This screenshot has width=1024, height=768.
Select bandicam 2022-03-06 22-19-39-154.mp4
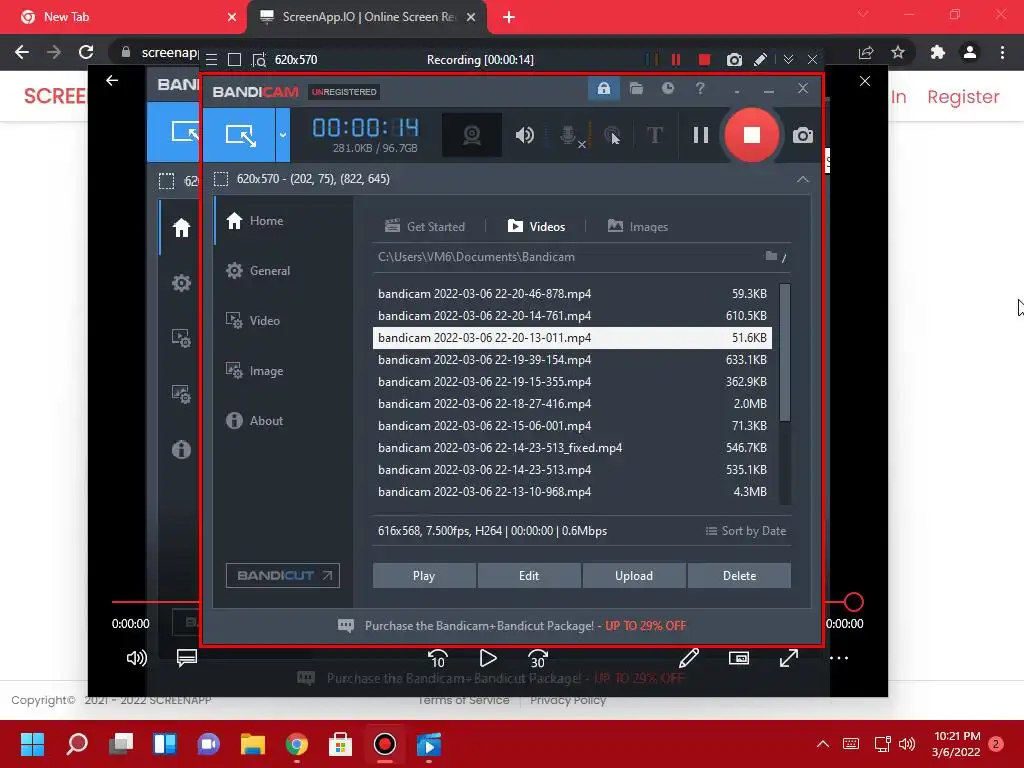pos(572,360)
